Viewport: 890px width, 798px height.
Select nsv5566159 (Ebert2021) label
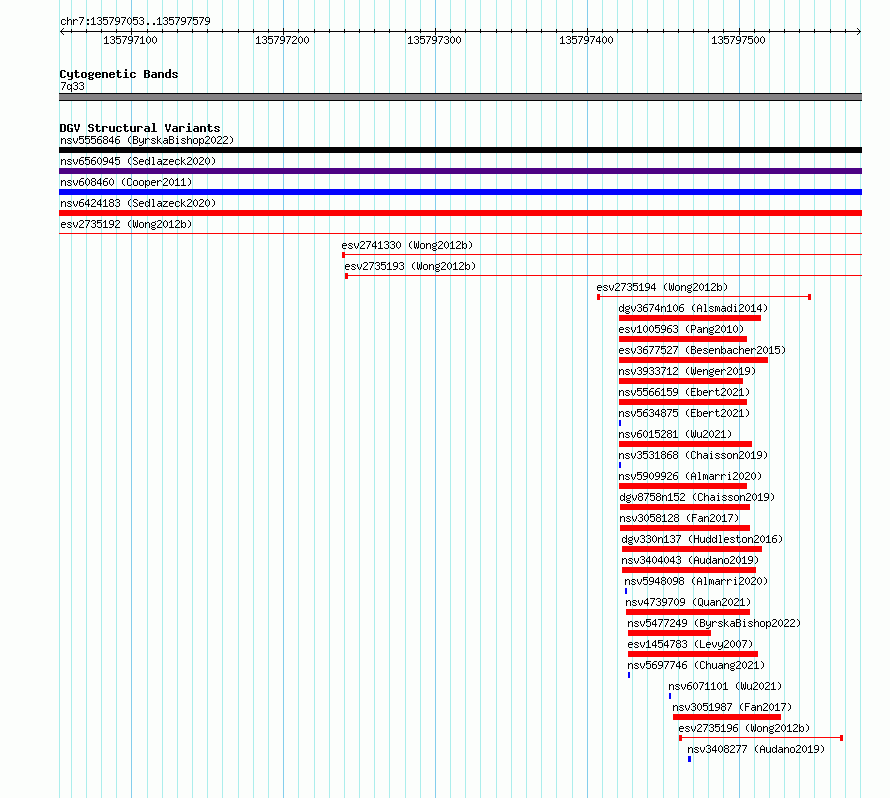point(684,392)
